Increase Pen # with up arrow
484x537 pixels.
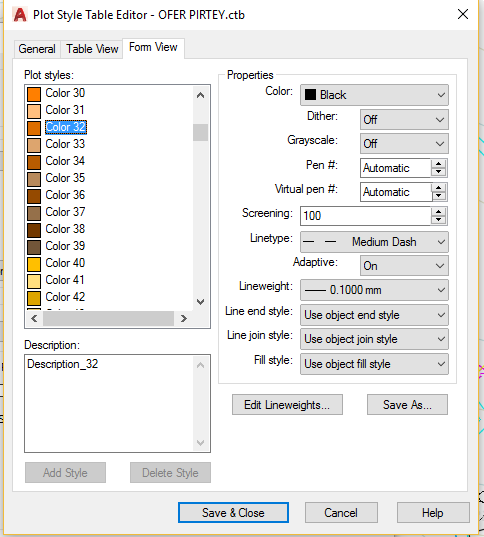[x=438, y=164]
